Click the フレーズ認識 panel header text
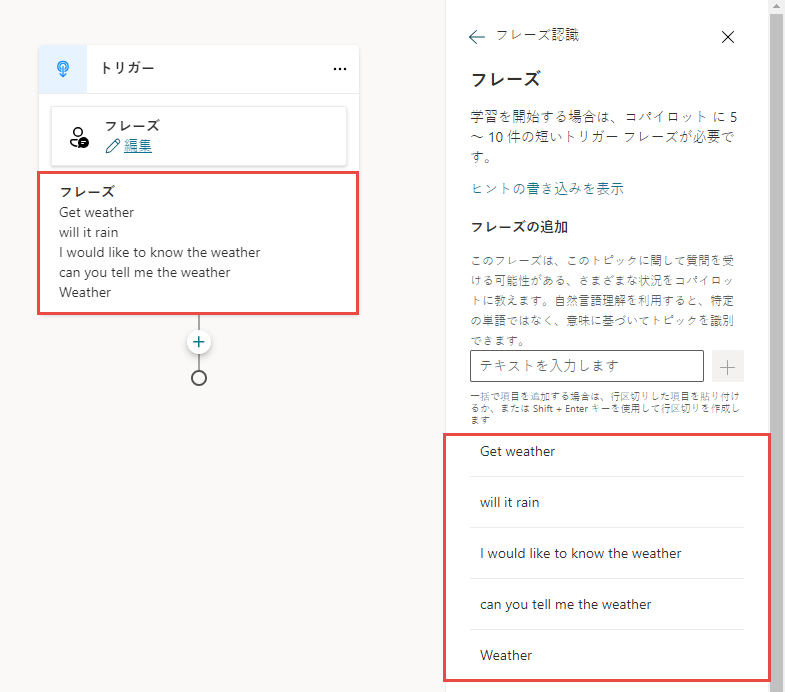The image size is (785, 692). coord(537,35)
